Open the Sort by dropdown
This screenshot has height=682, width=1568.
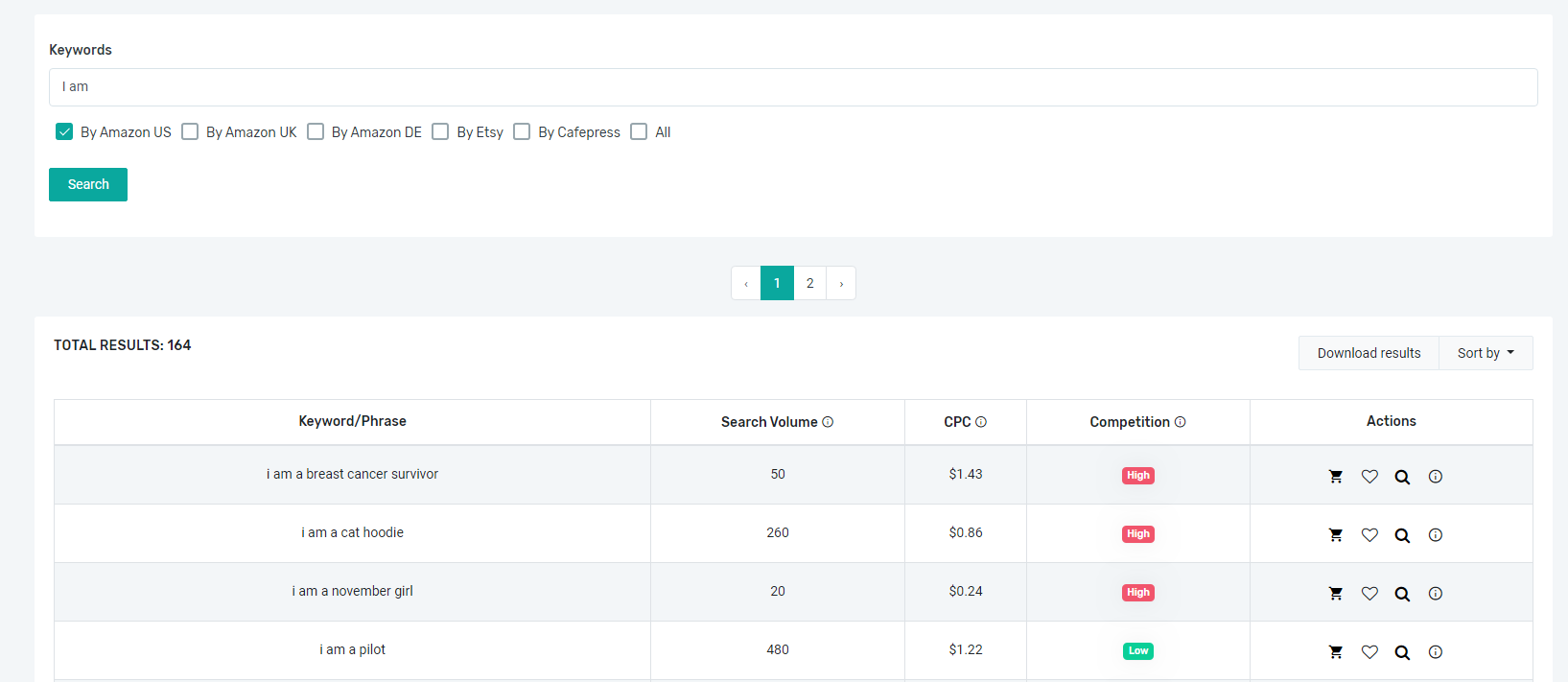click(x=1485, y=353)
